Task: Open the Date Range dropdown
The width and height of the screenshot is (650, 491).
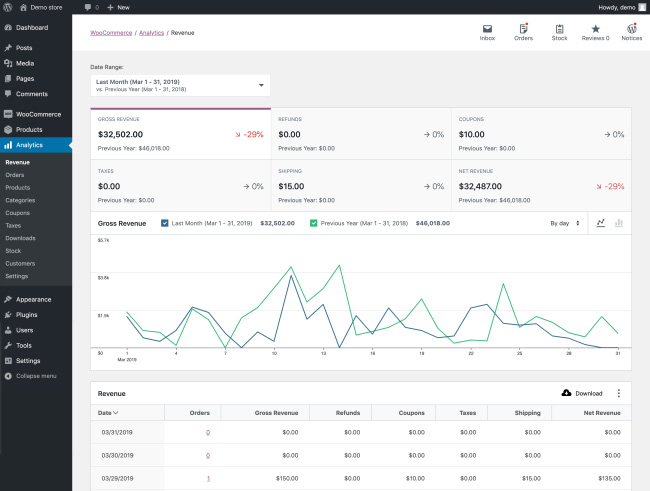Action: point(180,85)
